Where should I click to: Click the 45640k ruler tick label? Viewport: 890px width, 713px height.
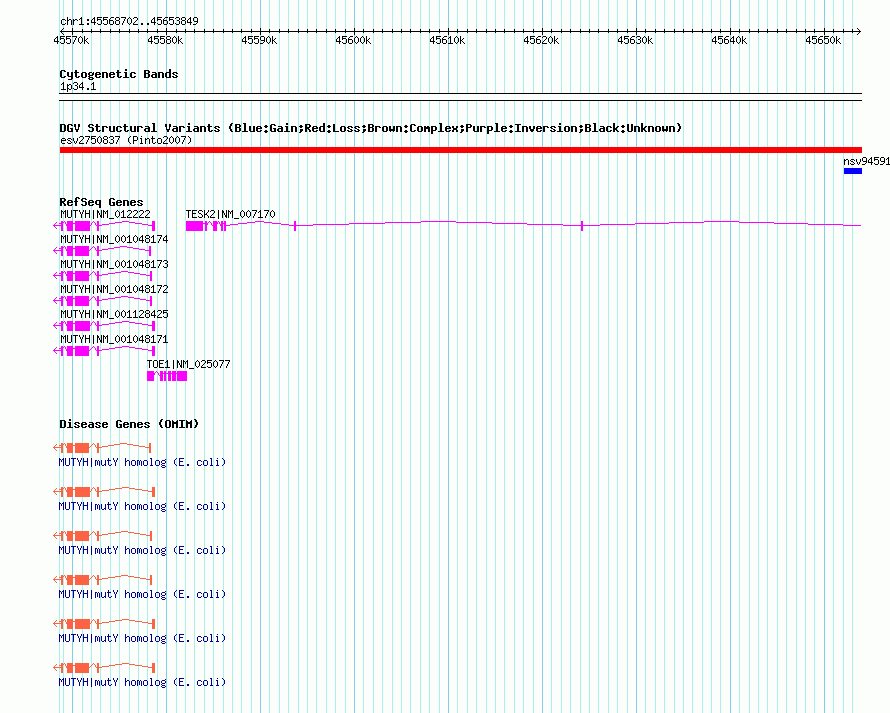(x=729, y=40)
